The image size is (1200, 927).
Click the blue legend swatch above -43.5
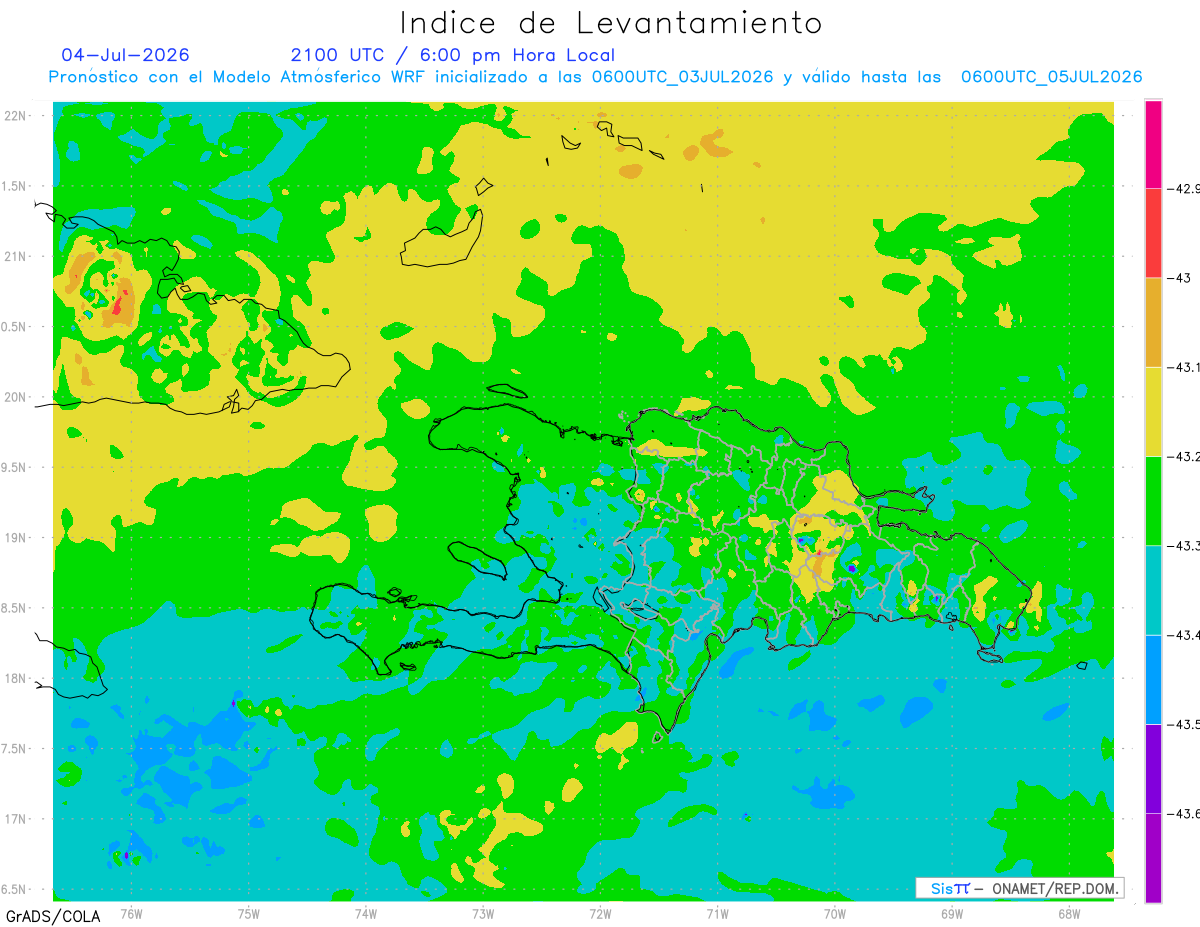(1153, 679)
